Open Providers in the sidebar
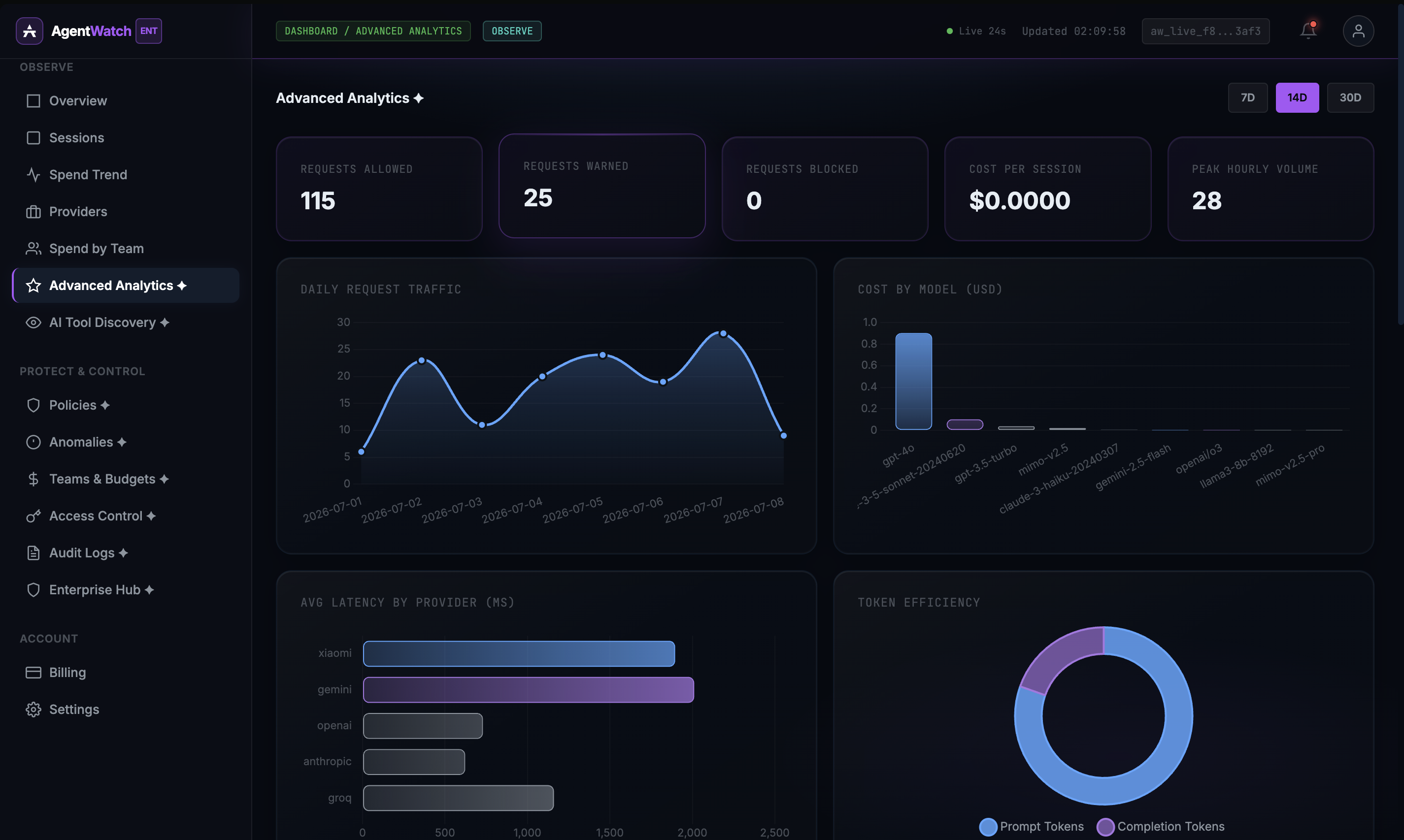Image resolution: width=1404 pixels, height=840 pixels. [126, 212]
